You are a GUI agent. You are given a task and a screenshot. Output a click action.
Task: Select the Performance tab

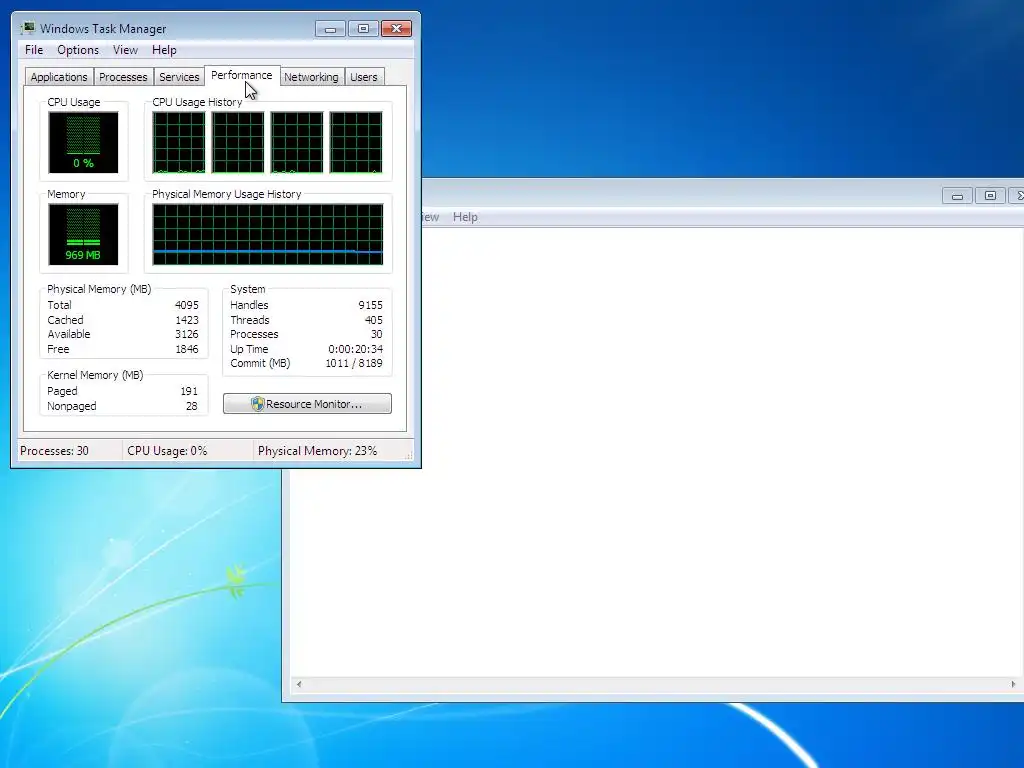tap(242, 75)
